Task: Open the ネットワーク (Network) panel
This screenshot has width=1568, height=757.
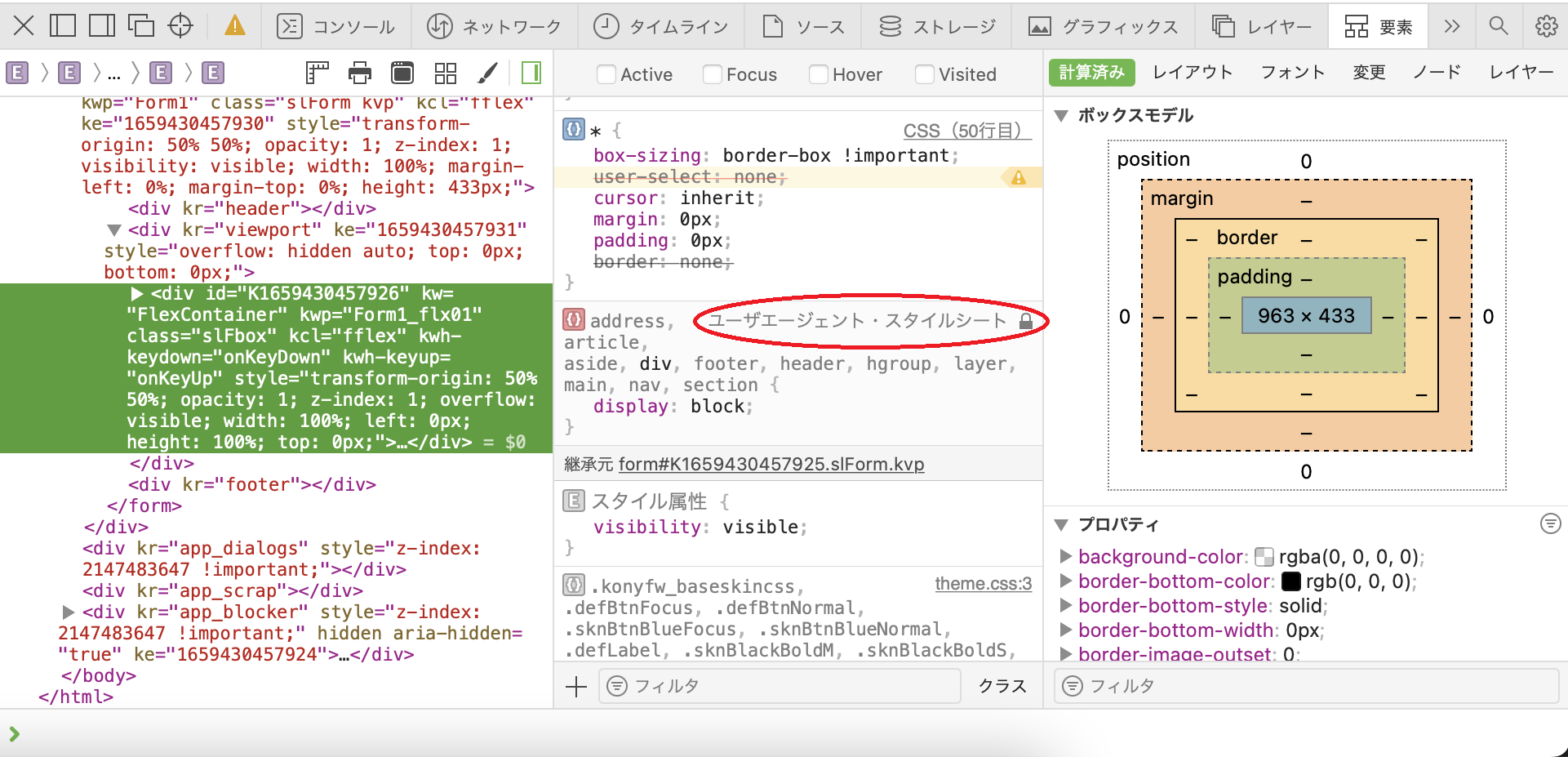Action: (x=494, y=25)
